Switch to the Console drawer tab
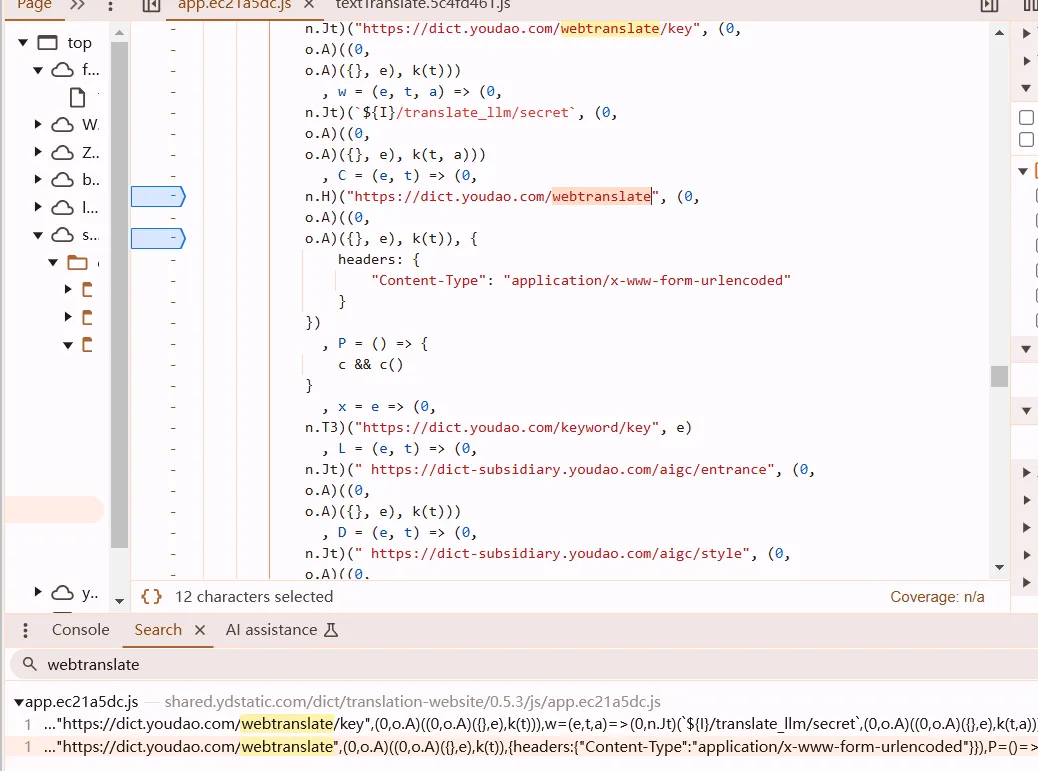 point(81,629)
